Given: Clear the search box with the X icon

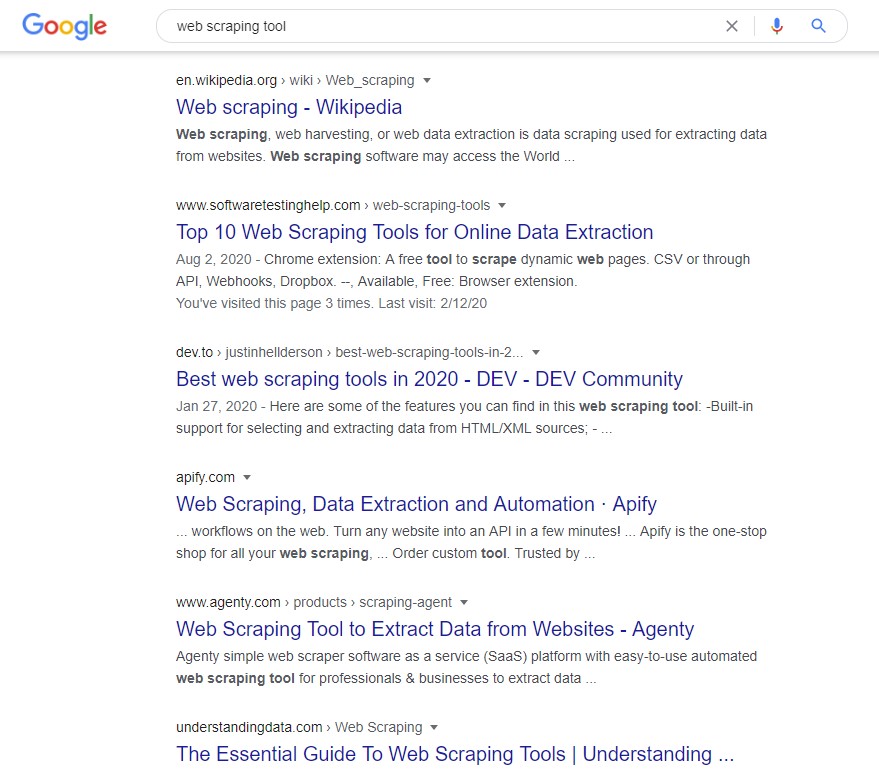Looking at the screenshot, I should (x=732, y=26).
